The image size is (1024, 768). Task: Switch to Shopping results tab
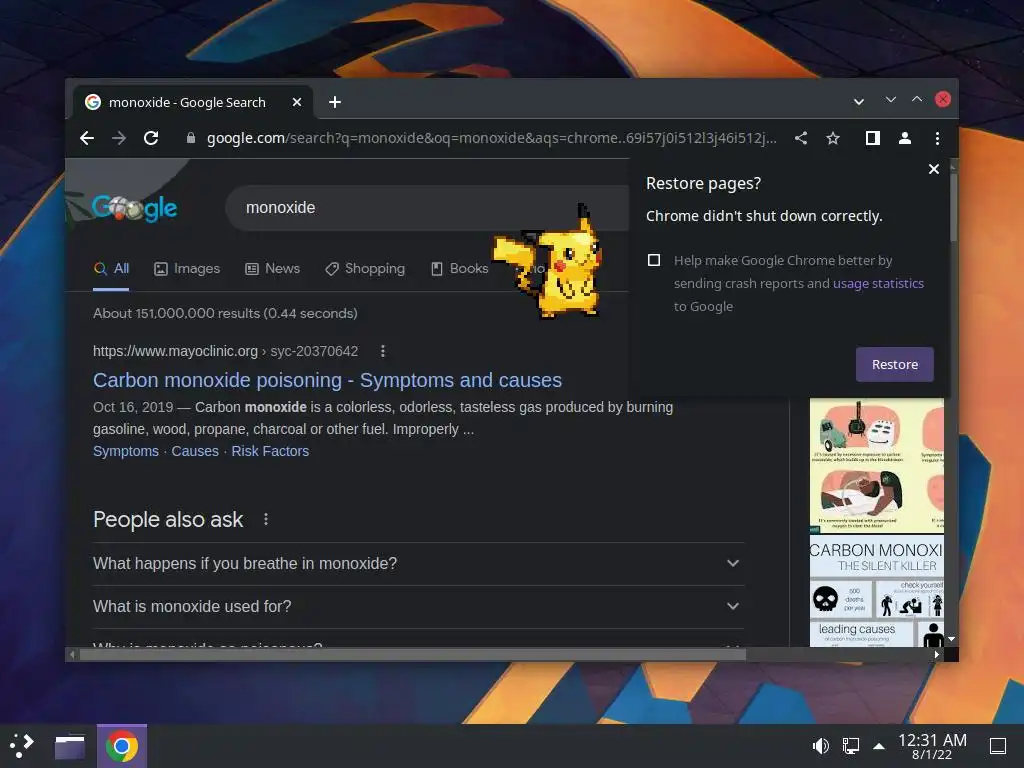coord(365,268)
